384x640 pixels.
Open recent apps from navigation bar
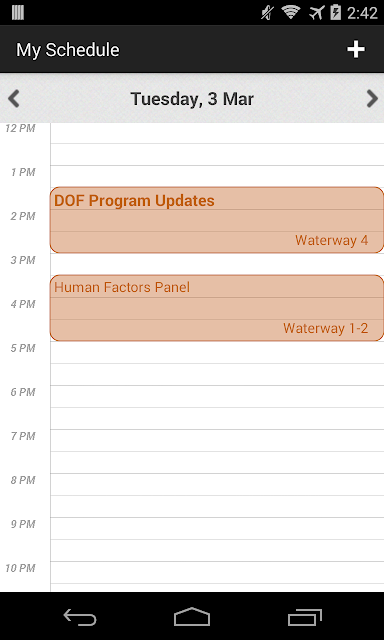pos(304,617)
